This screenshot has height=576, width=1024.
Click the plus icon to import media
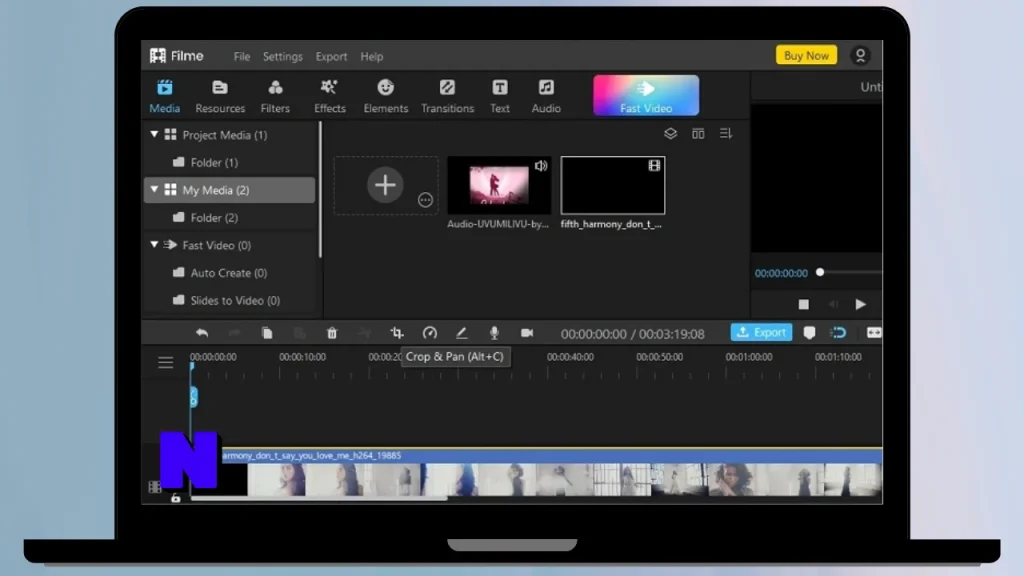coord(385,185)
